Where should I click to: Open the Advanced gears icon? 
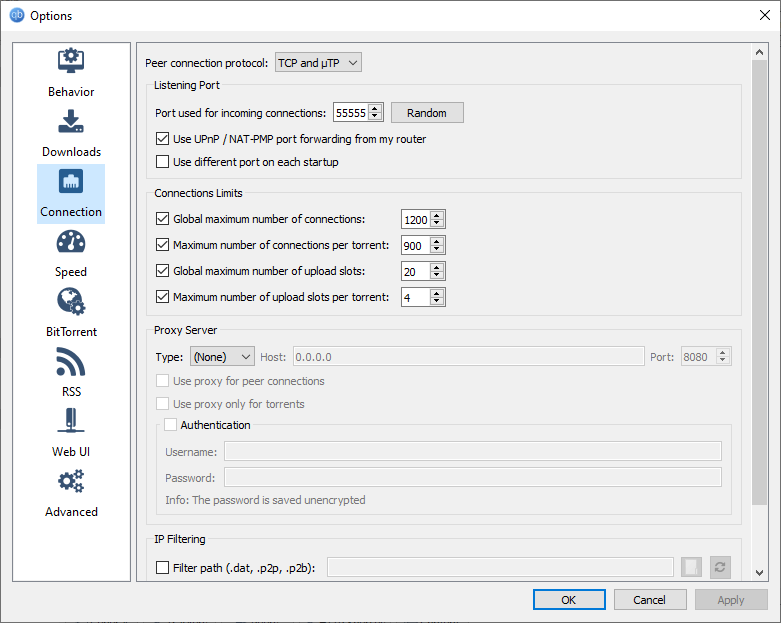[71, 481]
